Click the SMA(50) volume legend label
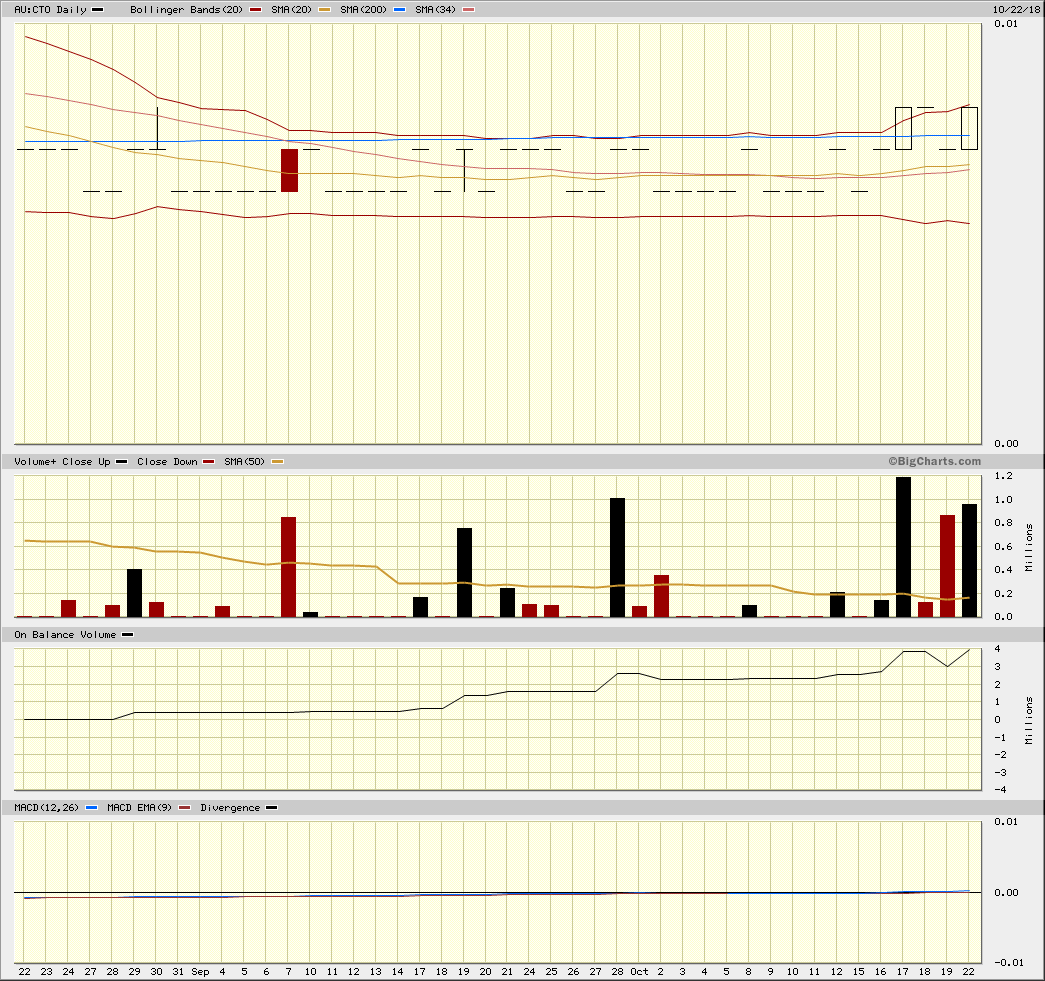Image resolution: width=1045 pixels, height=981 pixels. tap(245, 462)
